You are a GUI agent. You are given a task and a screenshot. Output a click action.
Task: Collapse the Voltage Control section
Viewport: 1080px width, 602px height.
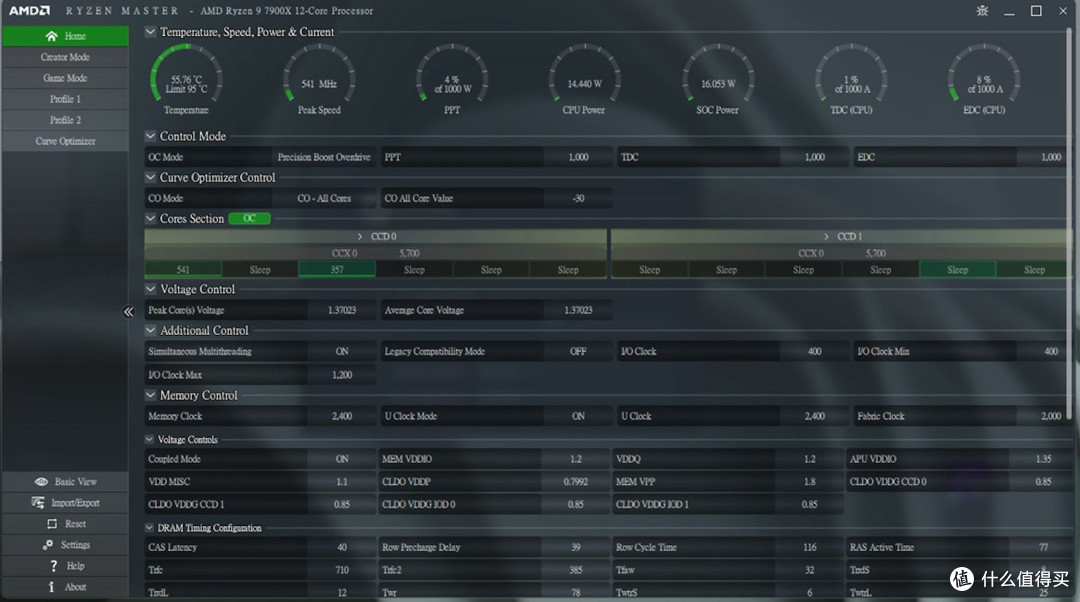pos(150,289)
